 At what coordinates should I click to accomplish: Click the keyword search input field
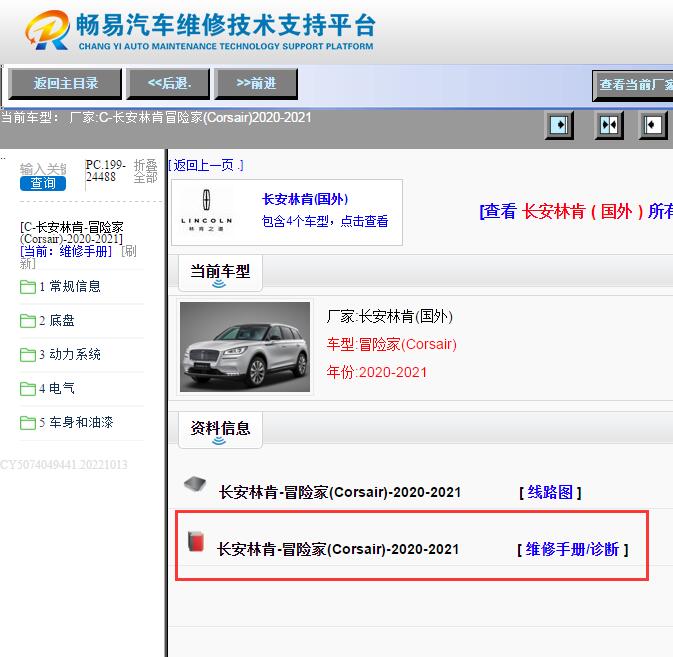tap(43, 169)
